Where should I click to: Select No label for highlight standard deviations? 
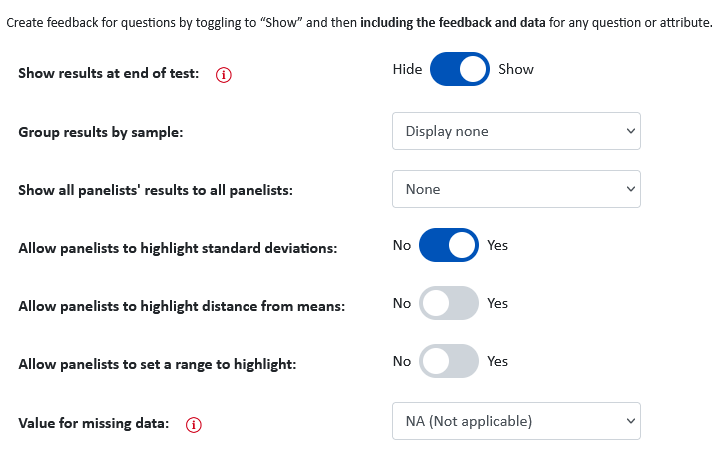click(401, 245)
